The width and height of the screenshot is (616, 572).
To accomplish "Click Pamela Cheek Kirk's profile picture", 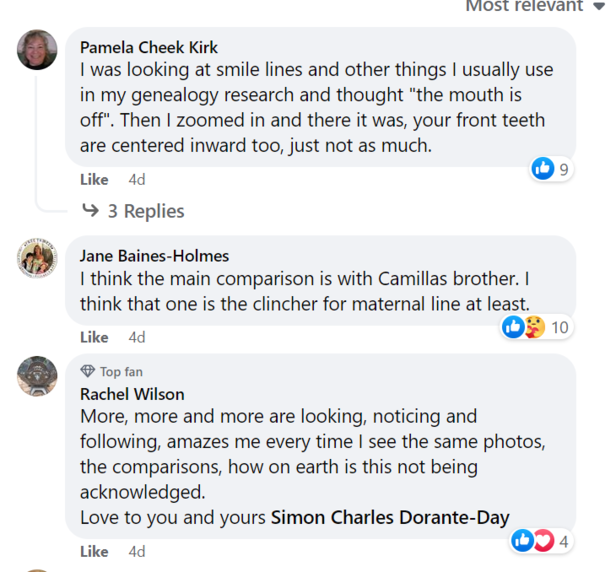I will pyautogui.click(x=37, y=50).
